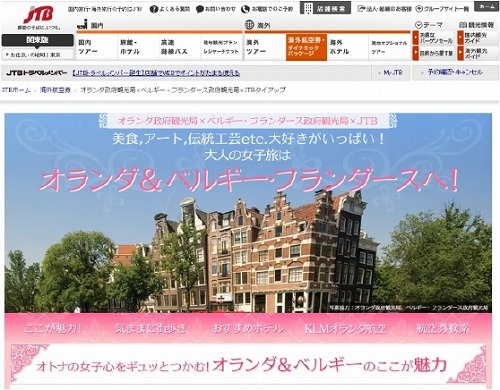
Task: Click the phone reservation icon
Action: click(245, 9)
